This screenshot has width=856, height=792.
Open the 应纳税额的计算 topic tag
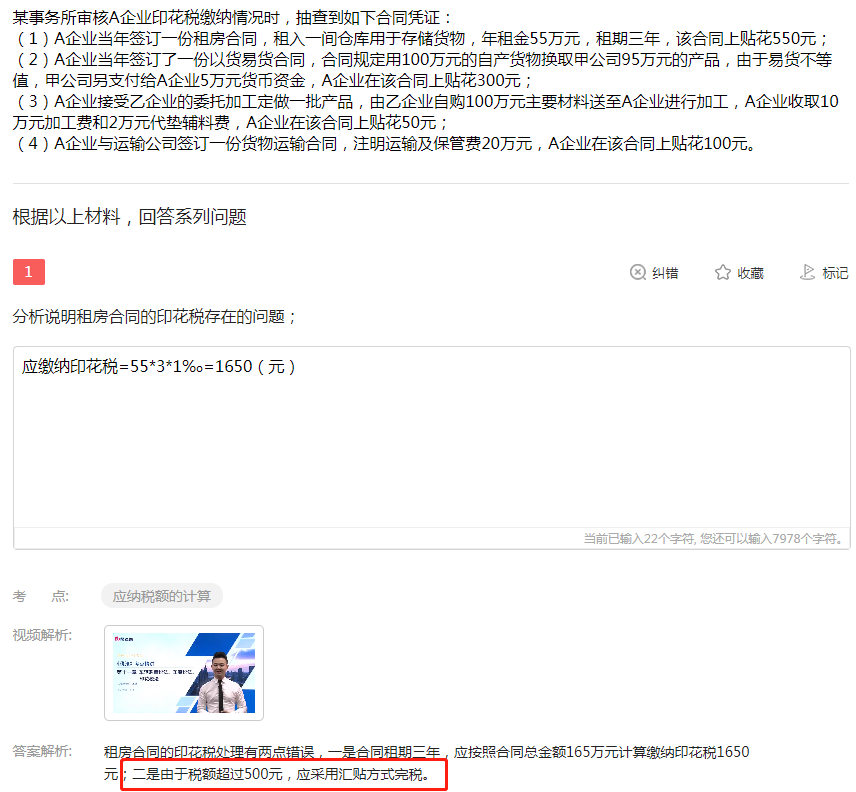click(x=161, y=596)
